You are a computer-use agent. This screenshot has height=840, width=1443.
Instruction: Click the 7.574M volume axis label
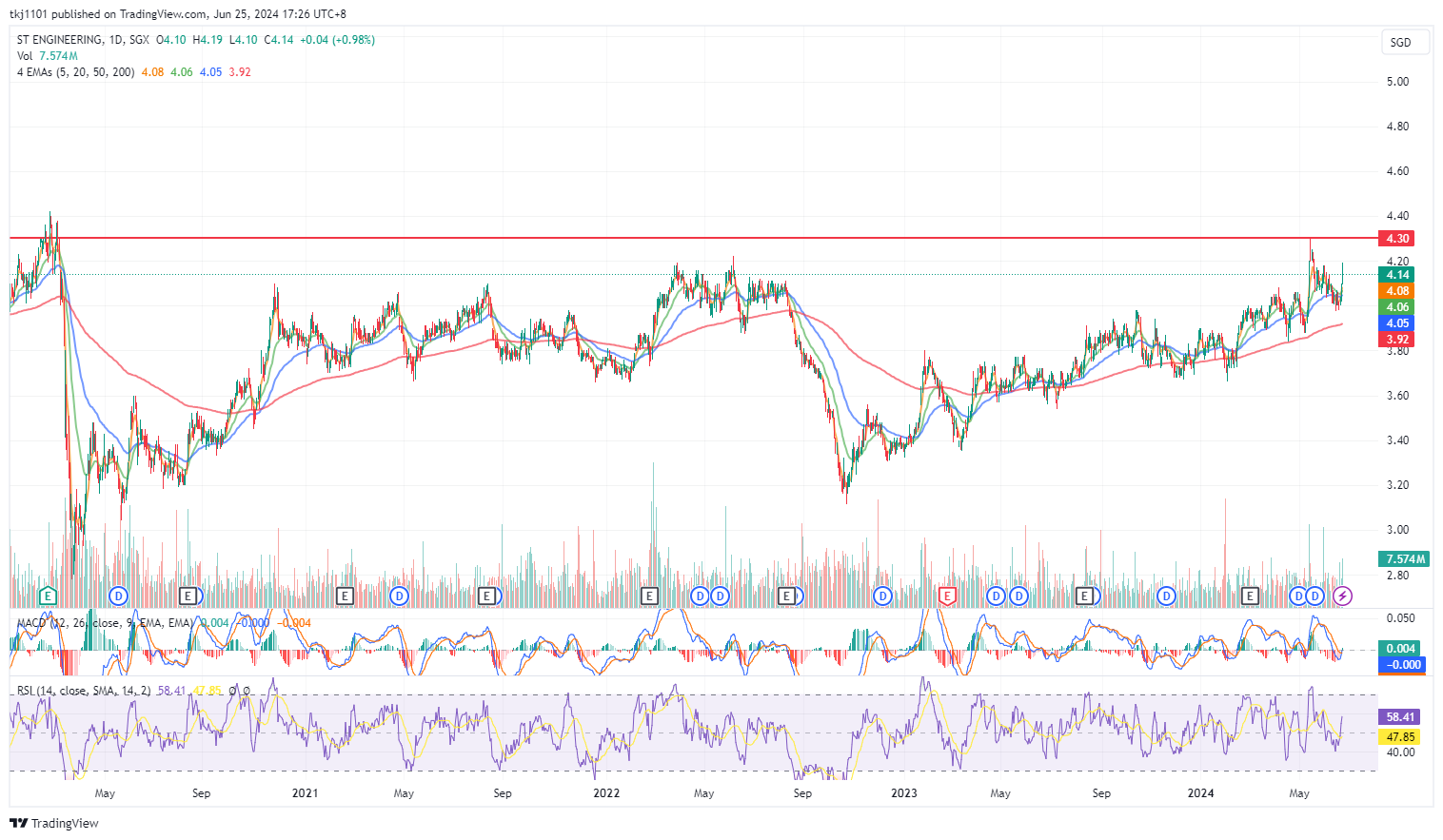pos(1405,559)
